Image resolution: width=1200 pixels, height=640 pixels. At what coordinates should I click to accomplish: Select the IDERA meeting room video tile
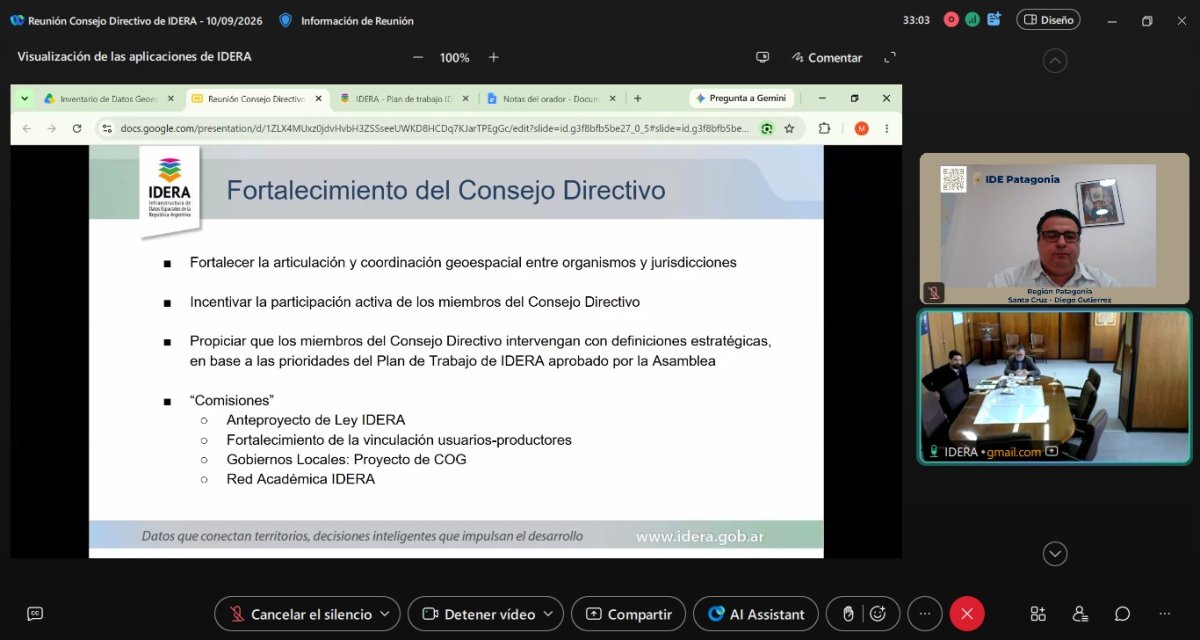pyautogui.click(x=1054, y=386)
